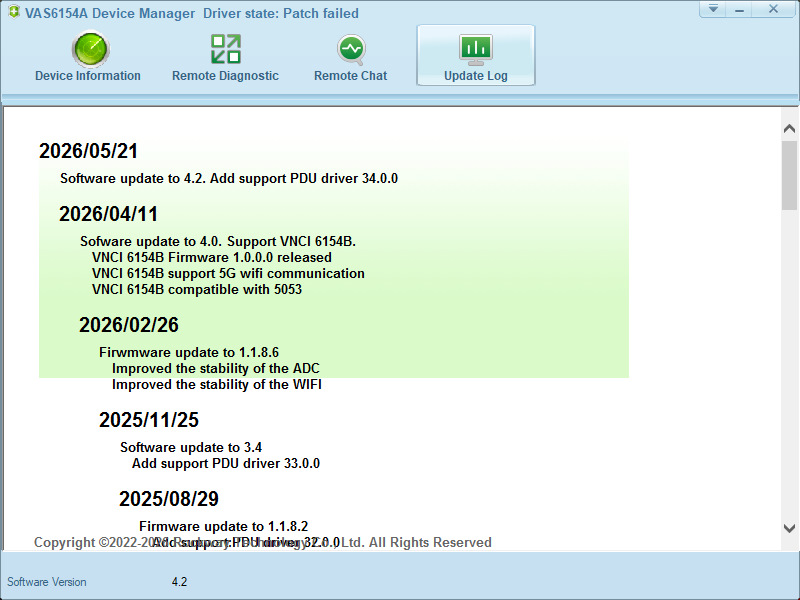The width and height of the screenshot is (800, 600).
Task: Switch to the Device Information tab label
Action: (88, 76)
